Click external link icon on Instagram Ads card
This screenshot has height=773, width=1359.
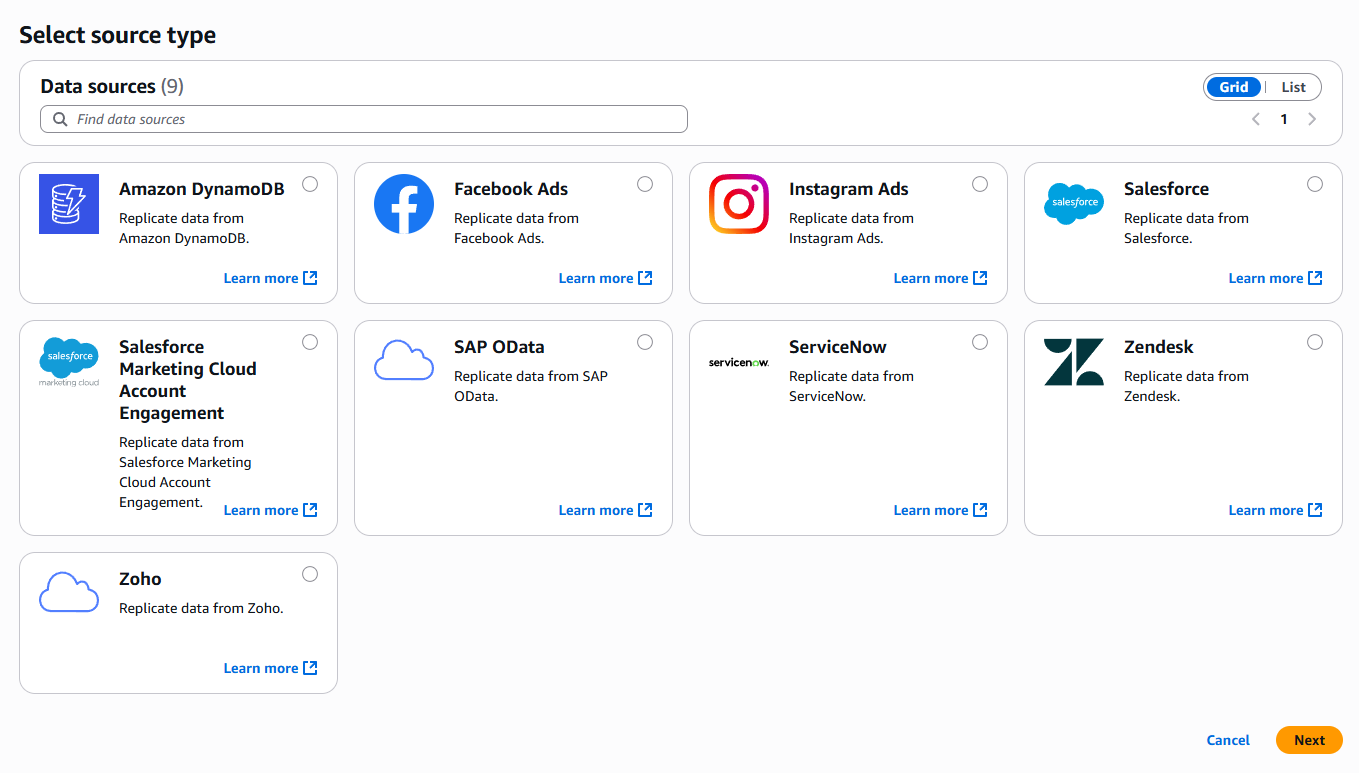[980, 278]
